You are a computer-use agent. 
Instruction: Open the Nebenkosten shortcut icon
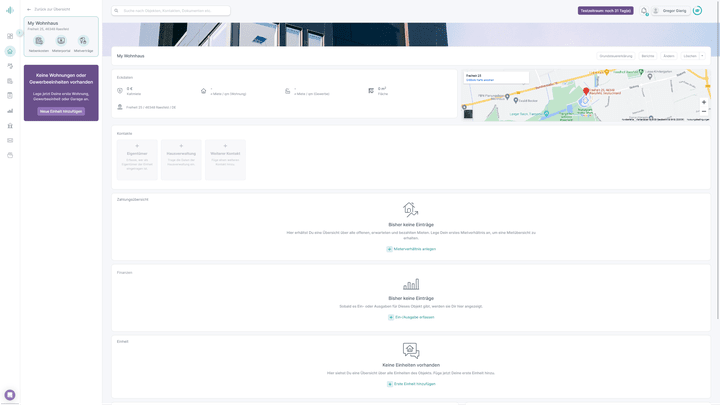coord(39,42)
